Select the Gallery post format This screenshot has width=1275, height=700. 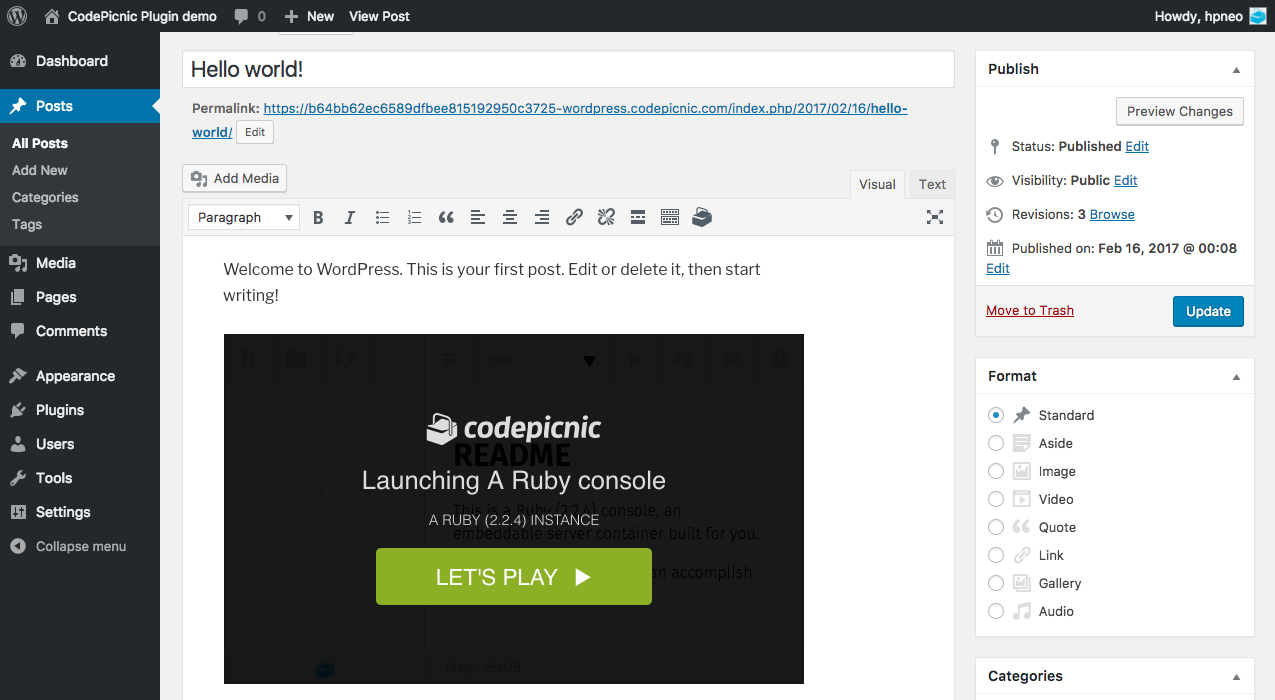pyautogui.click(x=995, y=583)
